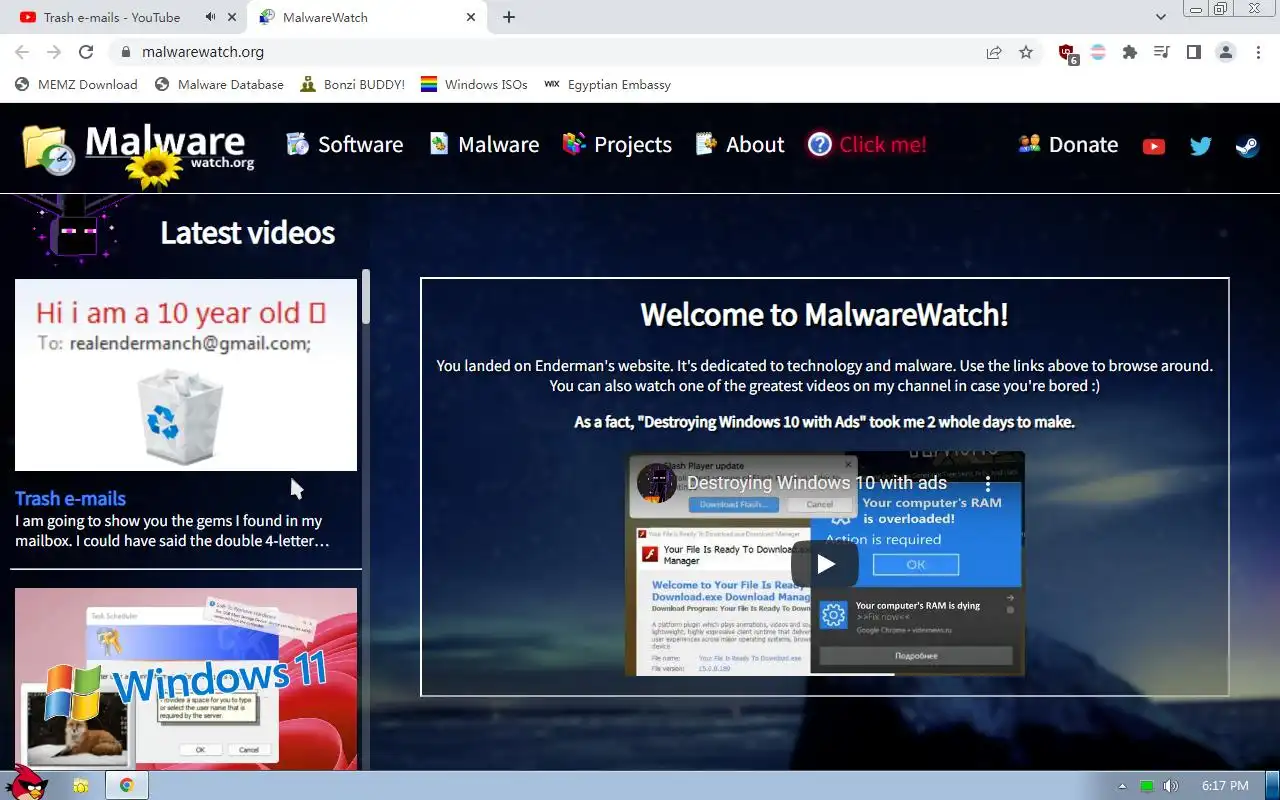Click the embedded video channel avatar
Image resolution: width=1280 pixels, height=800 pixels.
657,483
